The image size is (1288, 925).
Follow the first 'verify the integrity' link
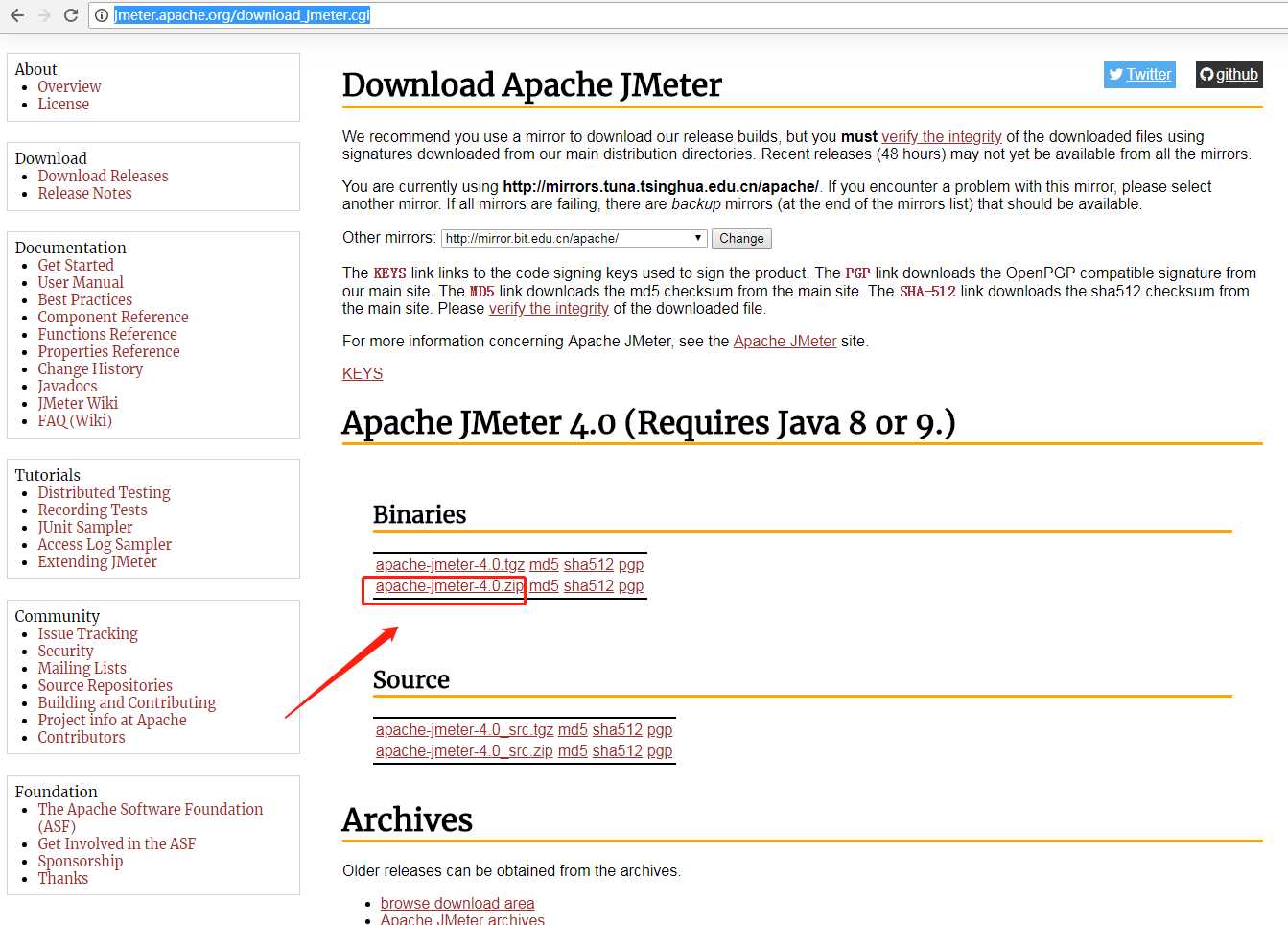click(942, 136)
